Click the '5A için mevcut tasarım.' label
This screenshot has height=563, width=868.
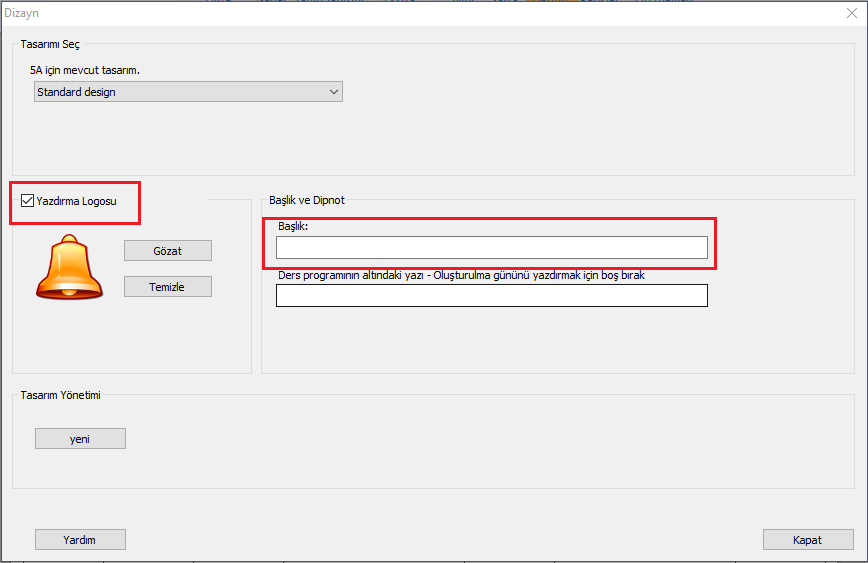click(x=85, y=70)
